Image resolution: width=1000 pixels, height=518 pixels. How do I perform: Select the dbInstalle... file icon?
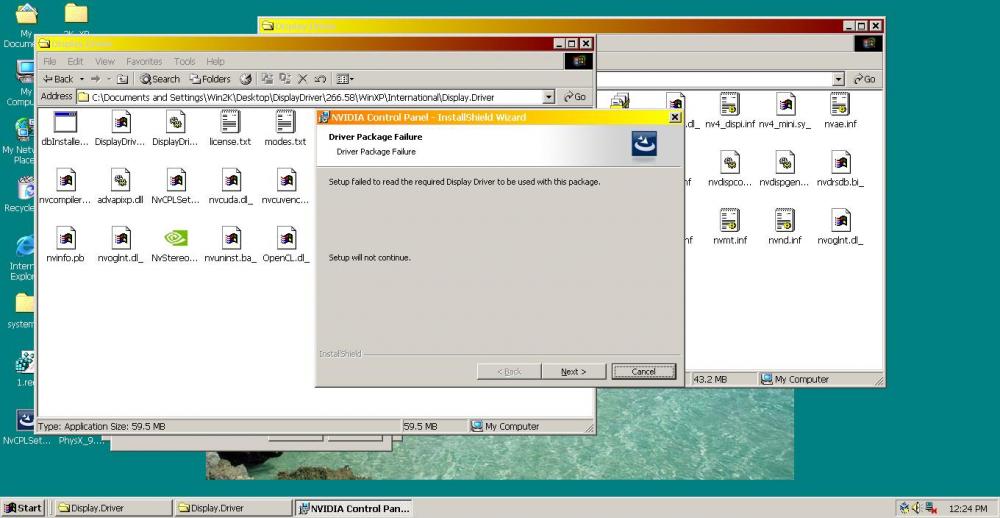pyautogui.click(x=65, y=130)
